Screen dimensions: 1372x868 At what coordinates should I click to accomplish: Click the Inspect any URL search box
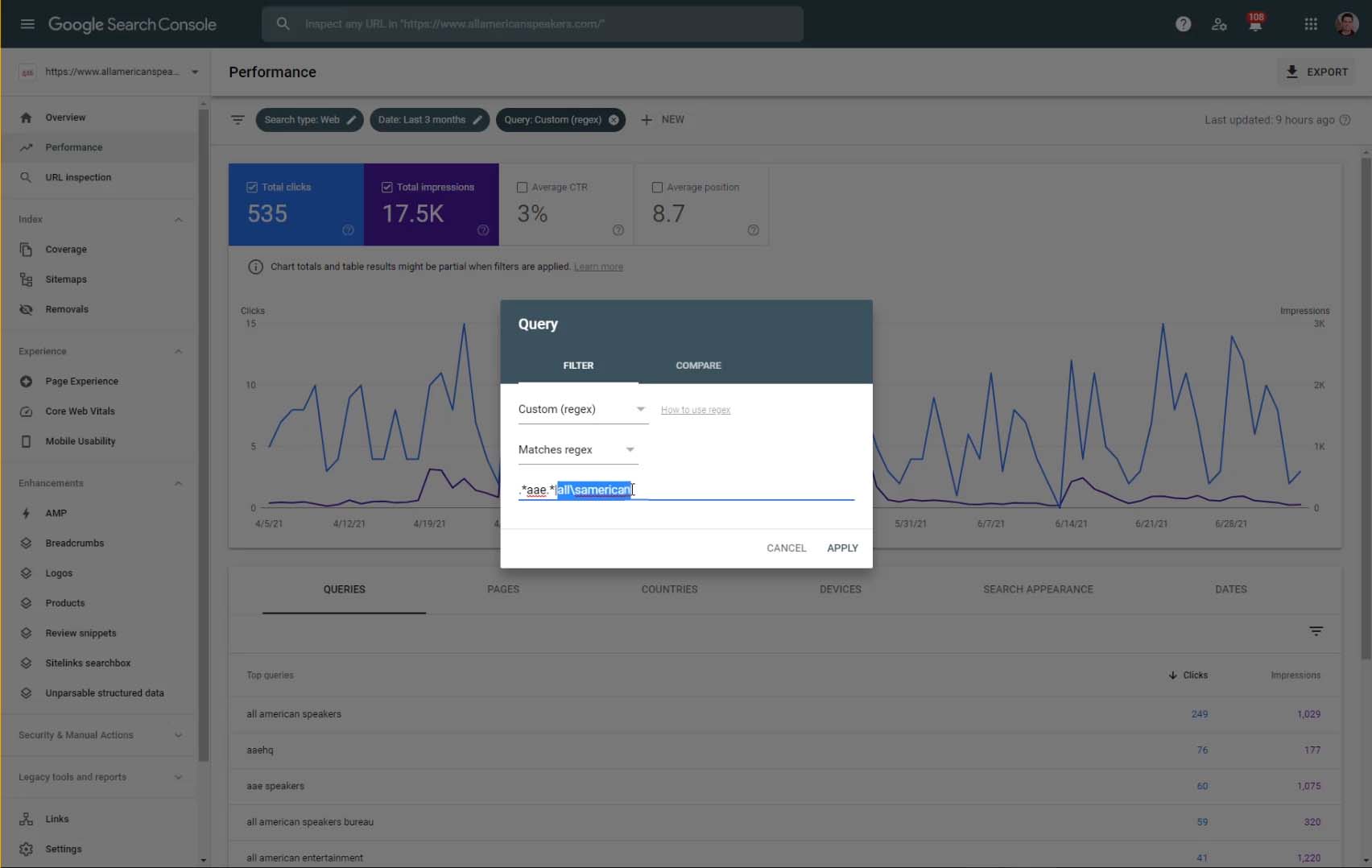point(532,24)
